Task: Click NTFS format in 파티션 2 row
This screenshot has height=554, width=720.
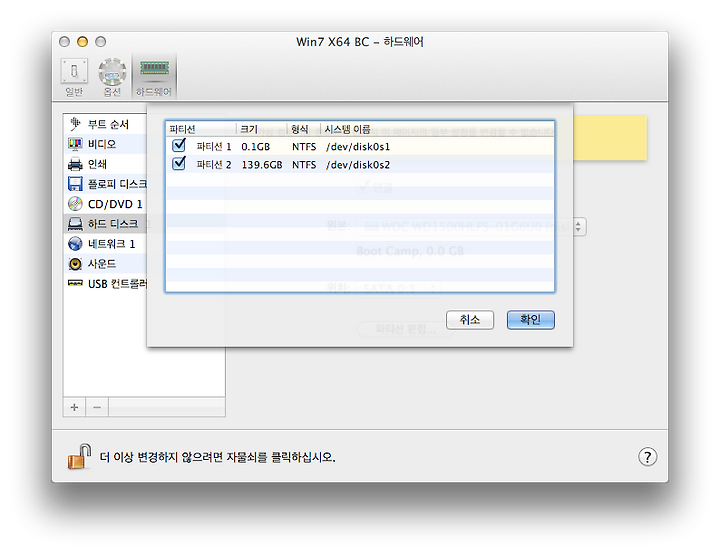Action: click(304, 164)
